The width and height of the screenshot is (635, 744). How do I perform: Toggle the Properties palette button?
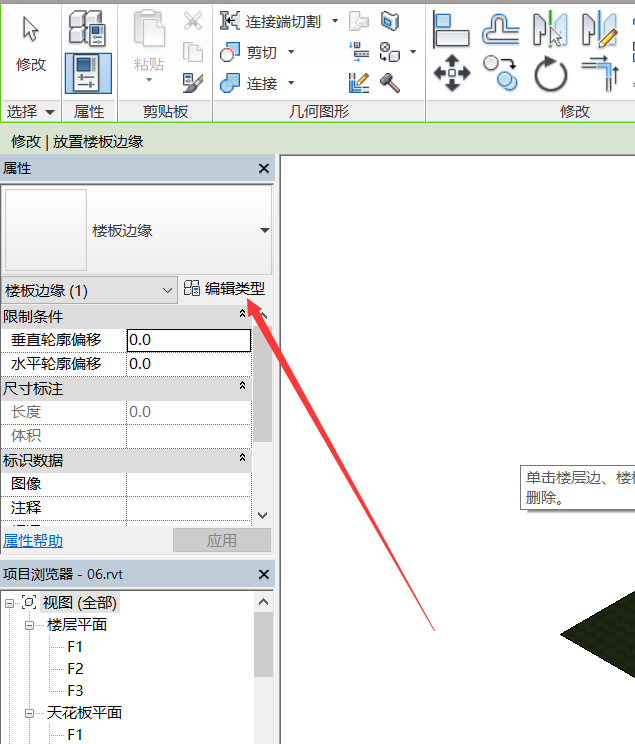click(89, 73)
